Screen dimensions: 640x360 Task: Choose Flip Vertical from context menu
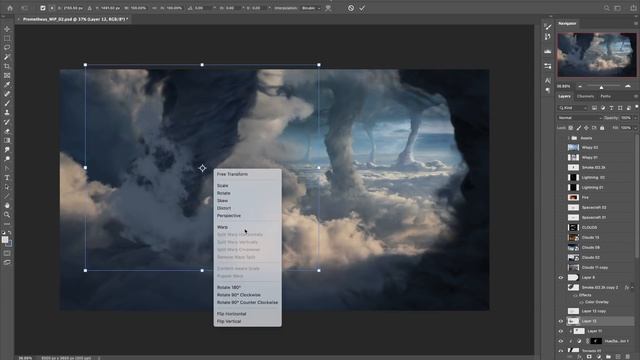229,321
